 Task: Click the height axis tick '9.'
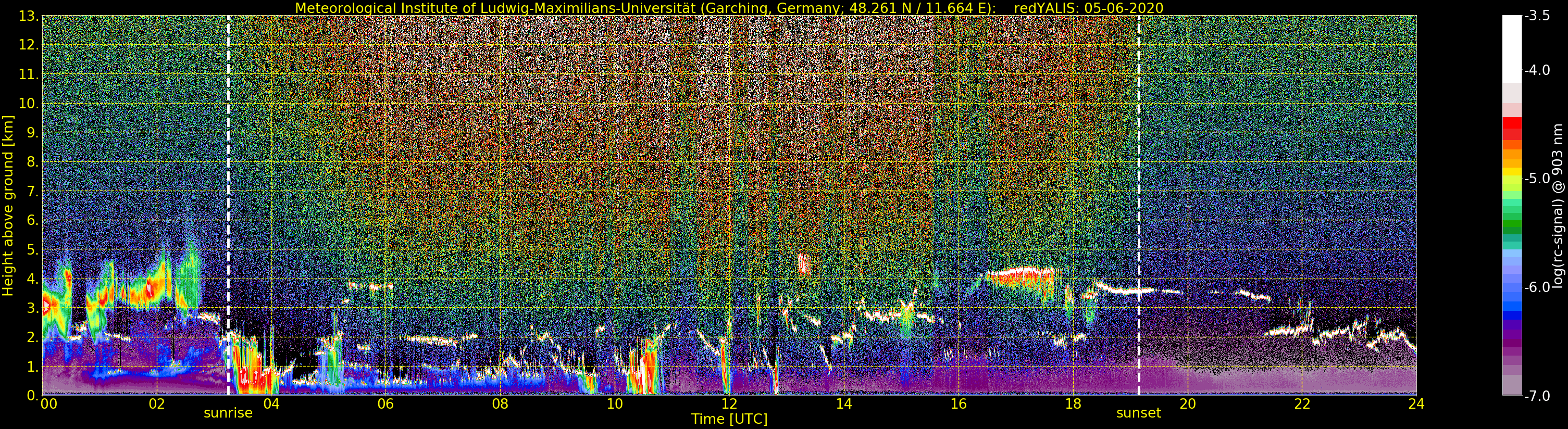tap(33, 133)
